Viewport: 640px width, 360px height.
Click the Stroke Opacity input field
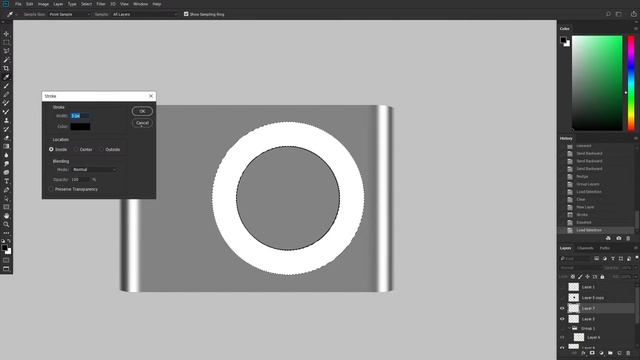pyautogui.click(x=80, y=180)
